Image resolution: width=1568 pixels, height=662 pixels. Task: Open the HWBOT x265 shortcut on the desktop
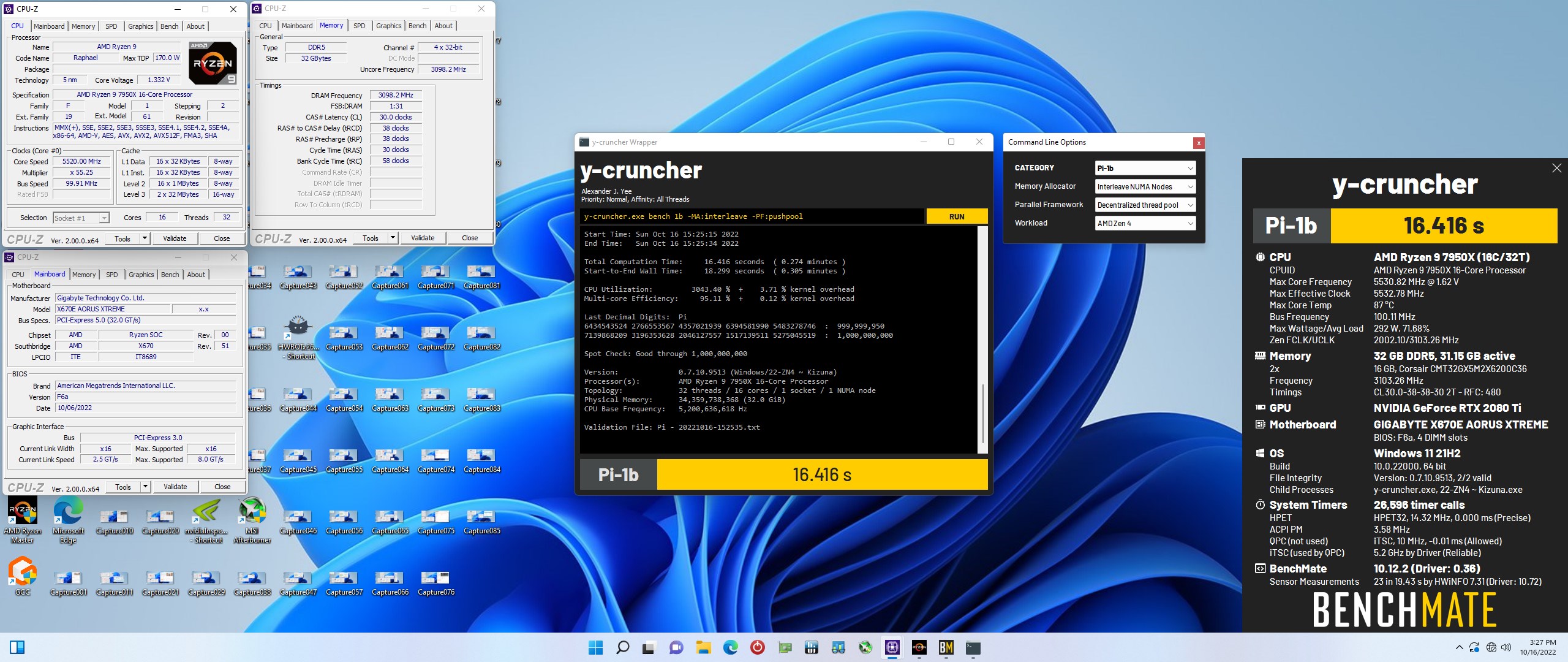point(298,337)
